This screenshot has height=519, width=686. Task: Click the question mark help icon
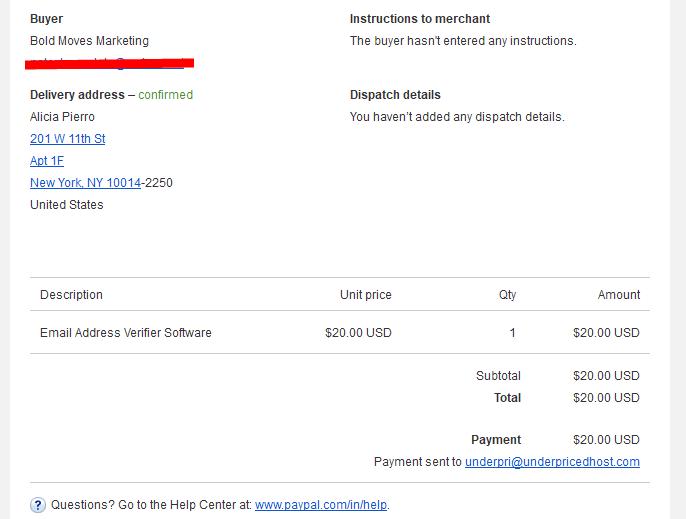(38, 505)
